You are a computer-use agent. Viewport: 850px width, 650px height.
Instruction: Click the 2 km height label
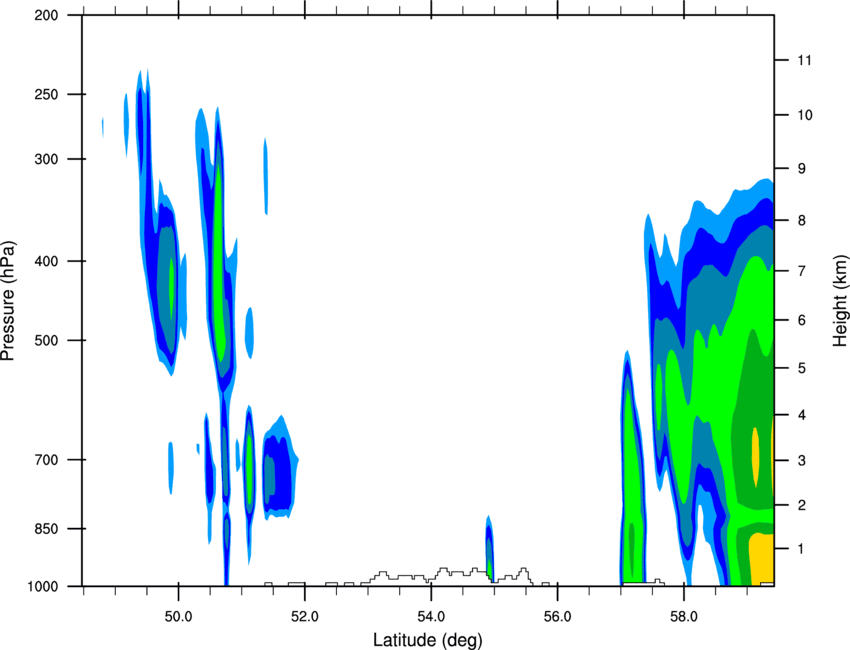802,505
